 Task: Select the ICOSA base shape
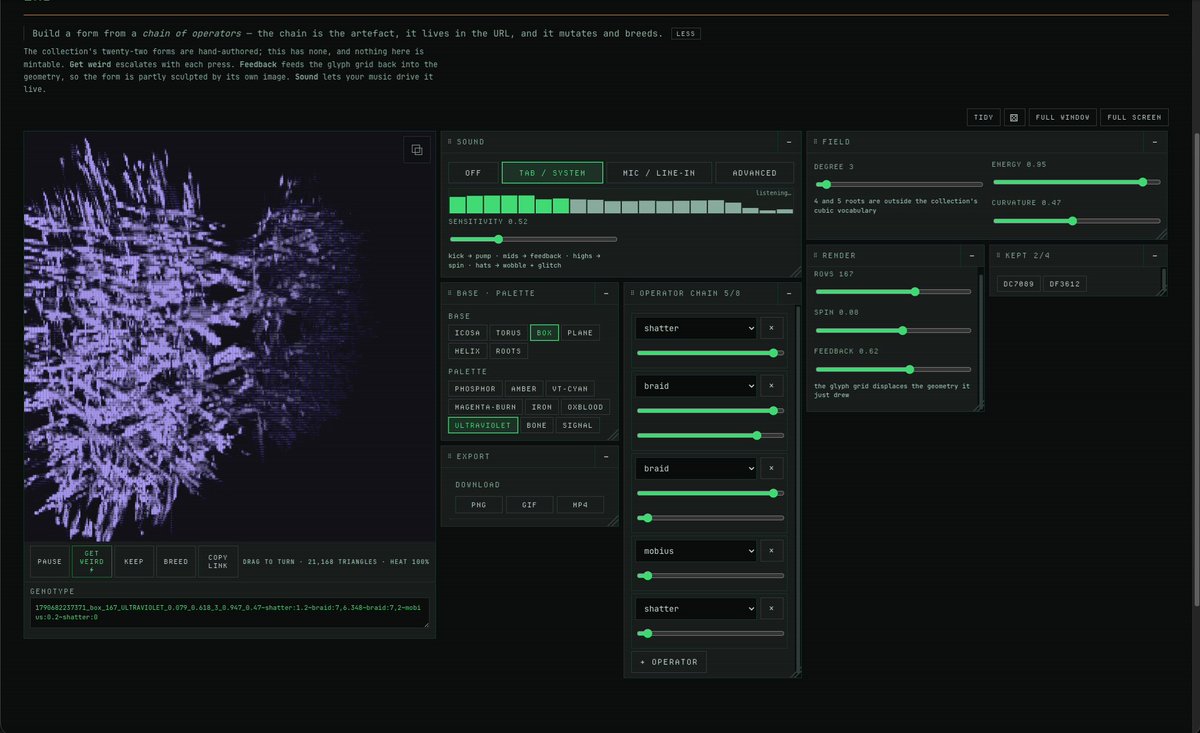pyautogui.click(x=467, y=333)
